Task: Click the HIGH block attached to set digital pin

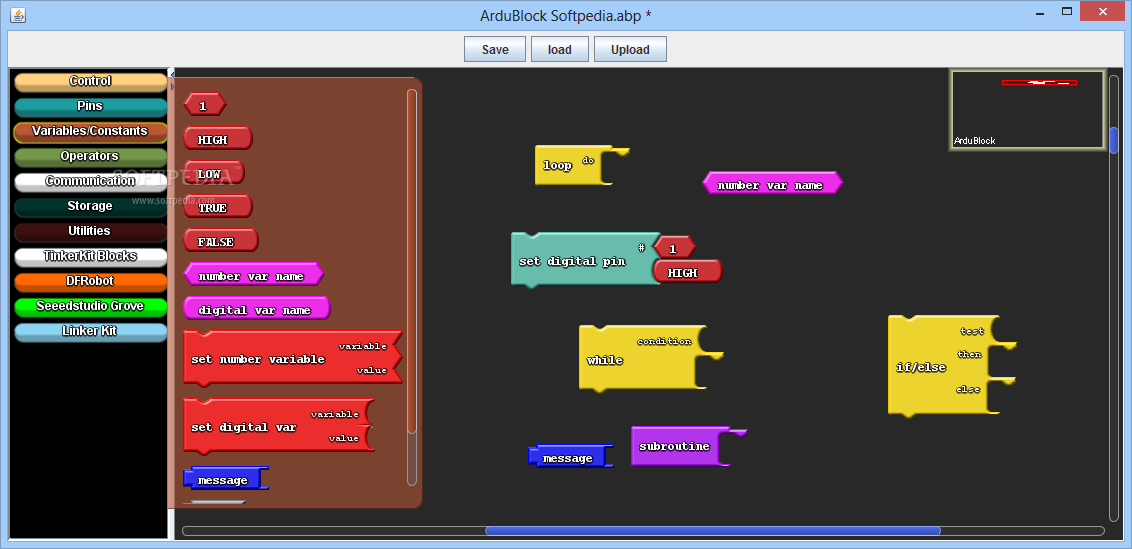Action: coord(687,272)
